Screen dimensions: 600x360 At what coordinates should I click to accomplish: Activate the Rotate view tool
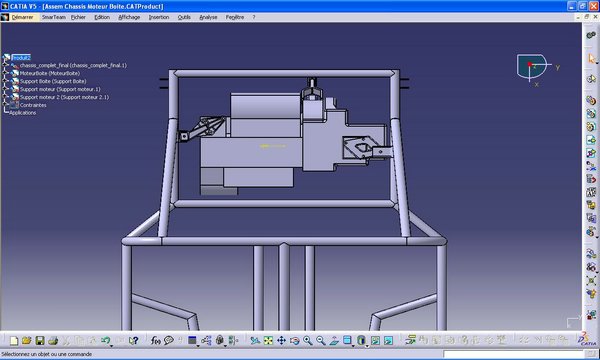point(294,340)
